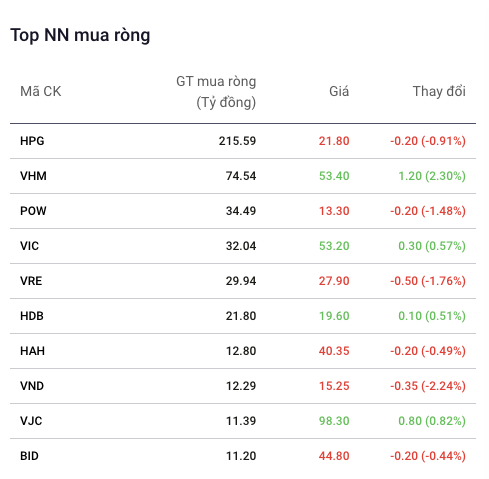Click VJC price 98.30

pyautogui.click(x=334, y=421)
